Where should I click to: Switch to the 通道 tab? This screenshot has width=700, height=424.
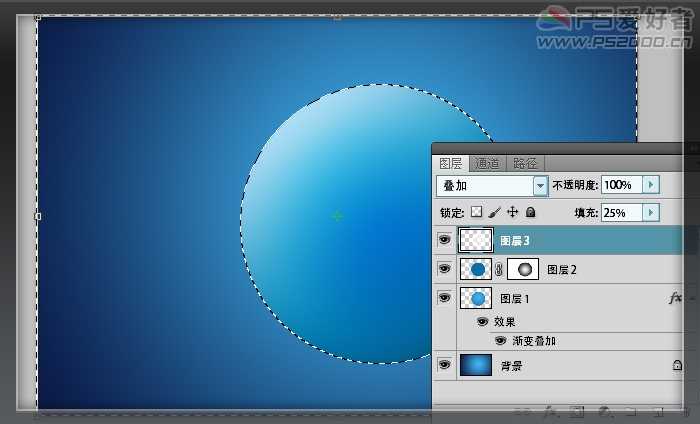pyautogui.click(x=488, y=163)
